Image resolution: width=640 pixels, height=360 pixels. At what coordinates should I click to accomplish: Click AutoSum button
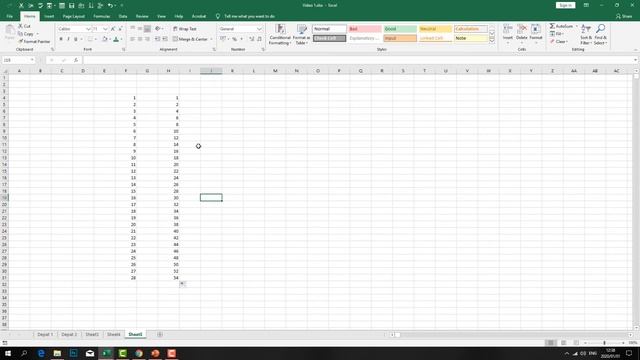point(561,26)
